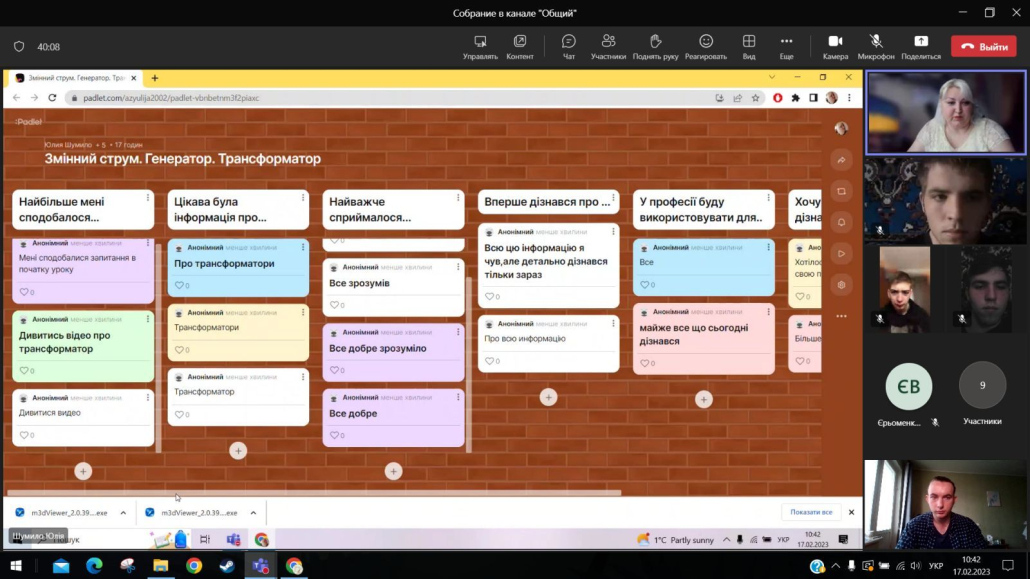The width and height of the screenshot is (1030, 579).
Task: Expand the first m3dViewer download options chevron
Action: coord(123,513)
